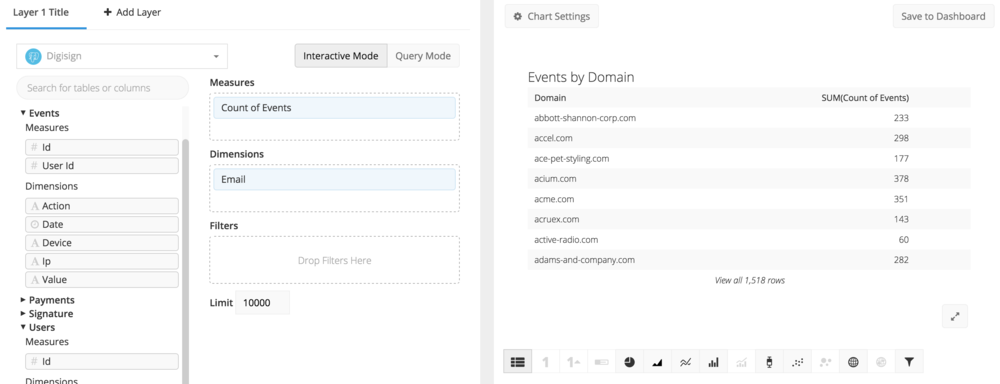Collapse the Events table tree

(x=23, y=114)
